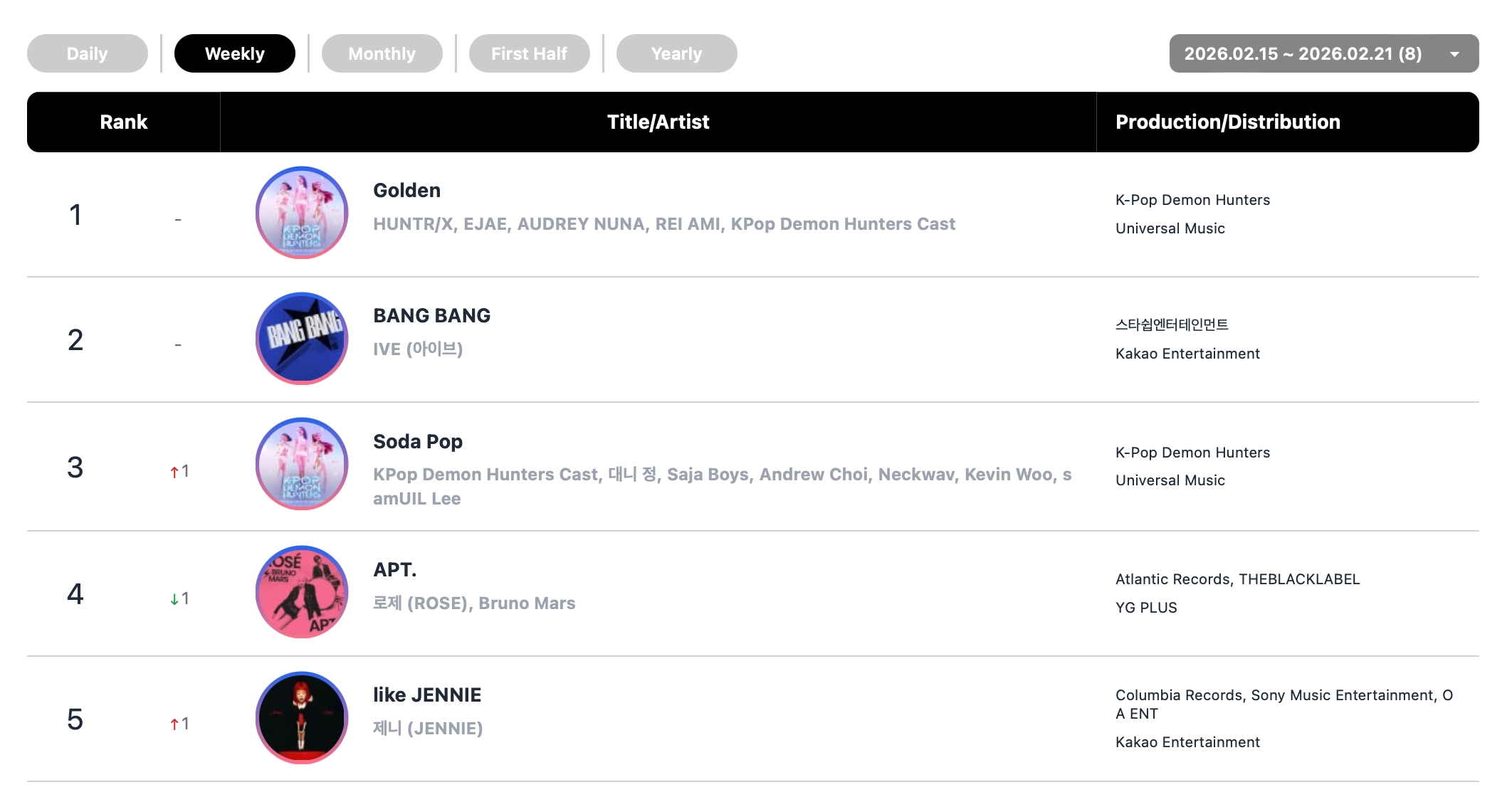Switch to the Monthly chart tab
Viewport: 1512px width, 792px height.
pos(382,53)
